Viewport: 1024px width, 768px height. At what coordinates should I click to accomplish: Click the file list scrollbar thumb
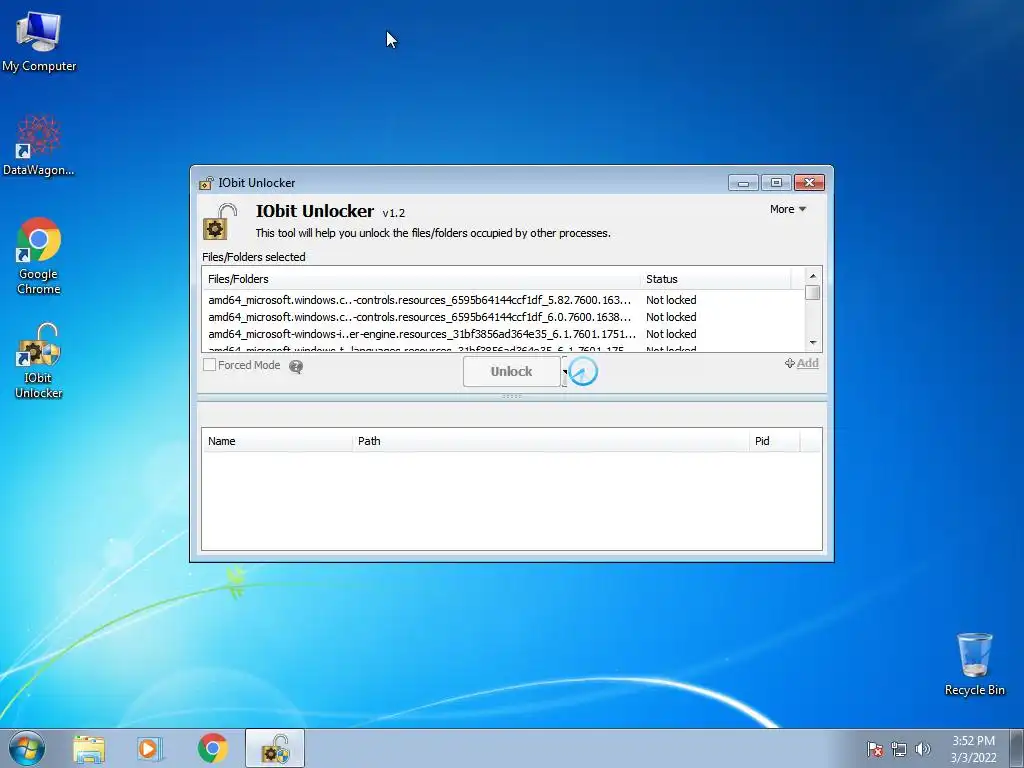pos(813,293)
